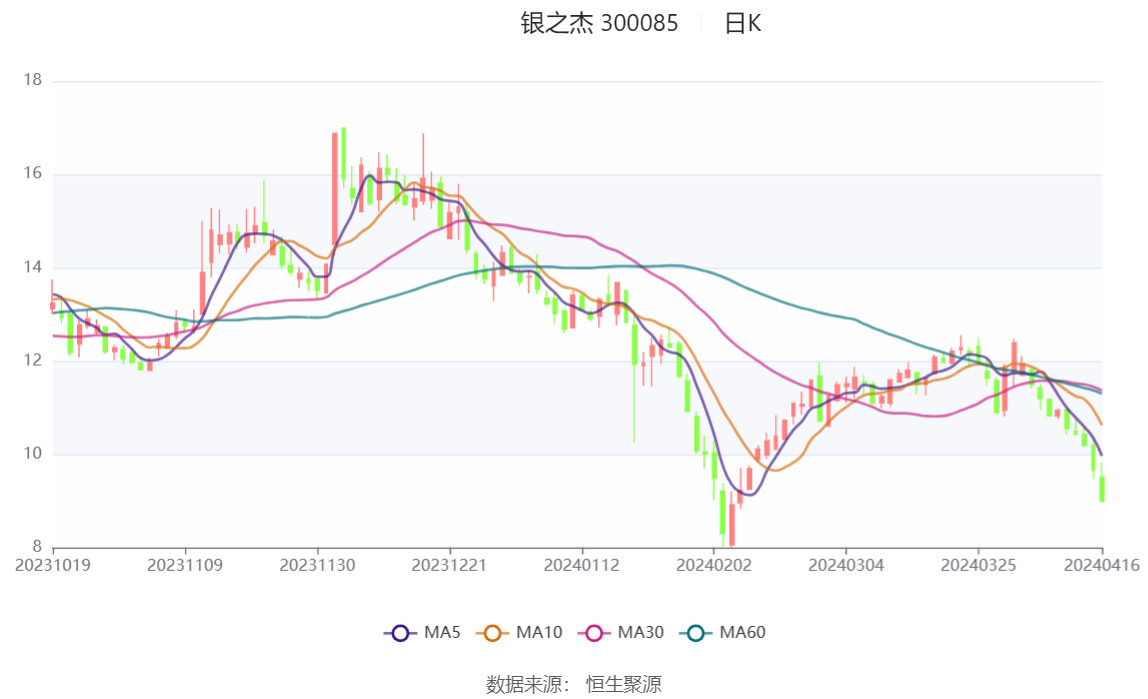Click the x-axis date 20240112
This screenshot has width=1148, height=699.
[581, 565]
